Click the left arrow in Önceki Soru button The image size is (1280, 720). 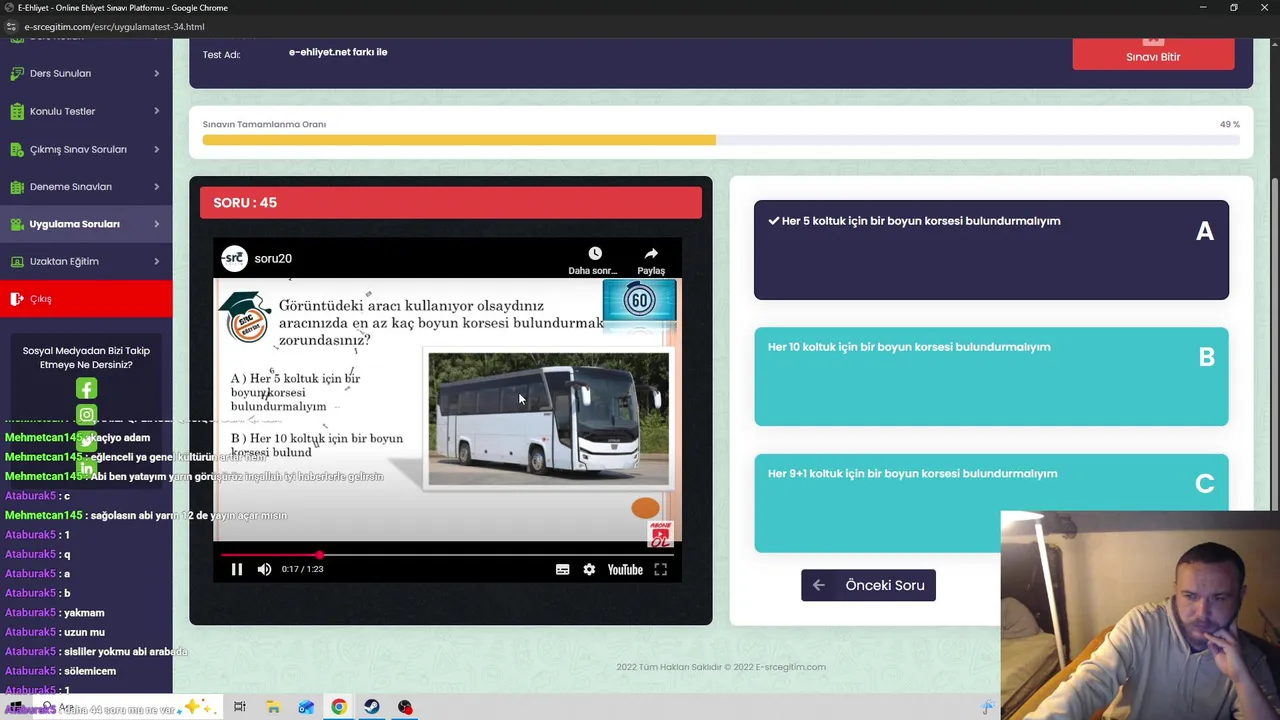[819, 585]
